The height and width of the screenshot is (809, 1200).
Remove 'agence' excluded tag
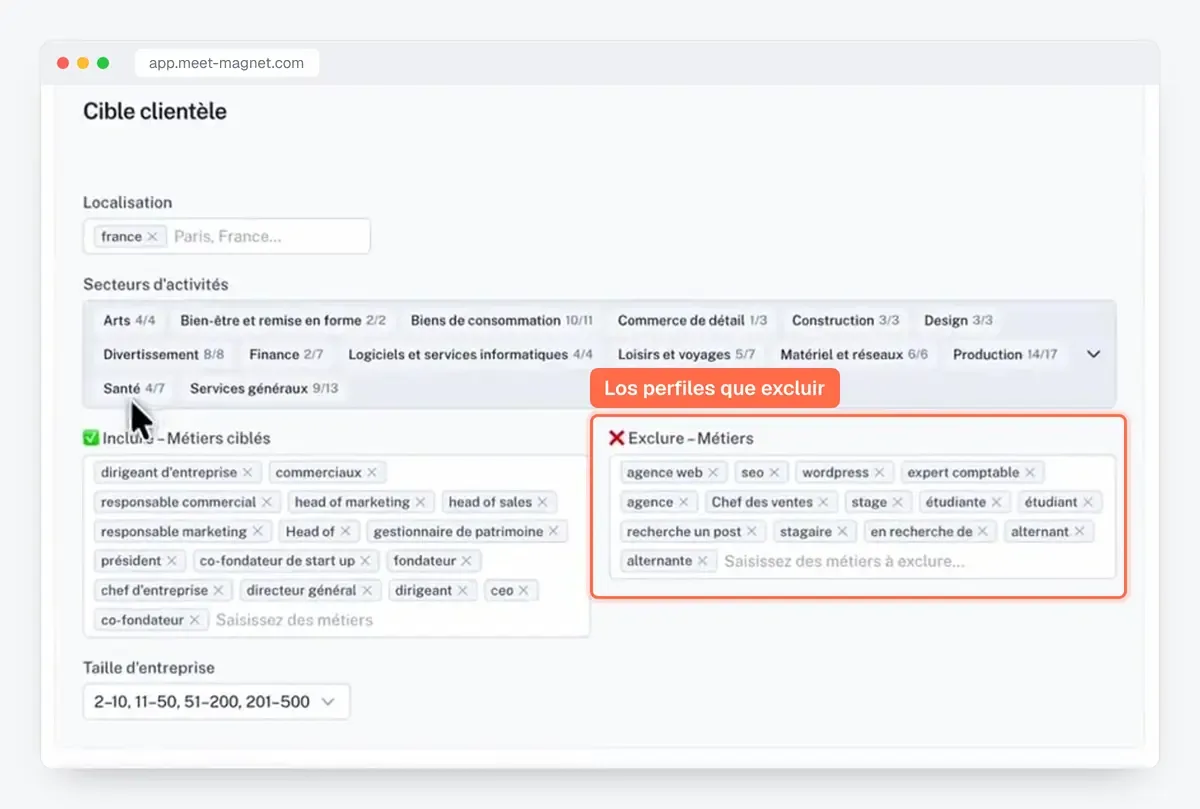(x=684, y=502)
